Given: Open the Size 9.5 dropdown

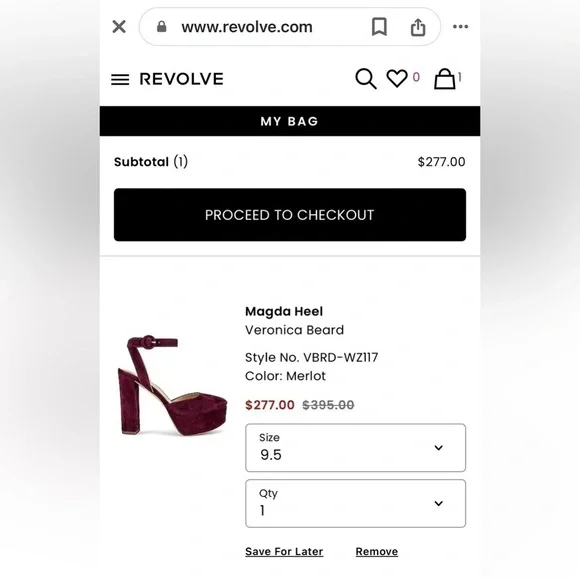Looking at the screenshot, I should tap(355, 448).
